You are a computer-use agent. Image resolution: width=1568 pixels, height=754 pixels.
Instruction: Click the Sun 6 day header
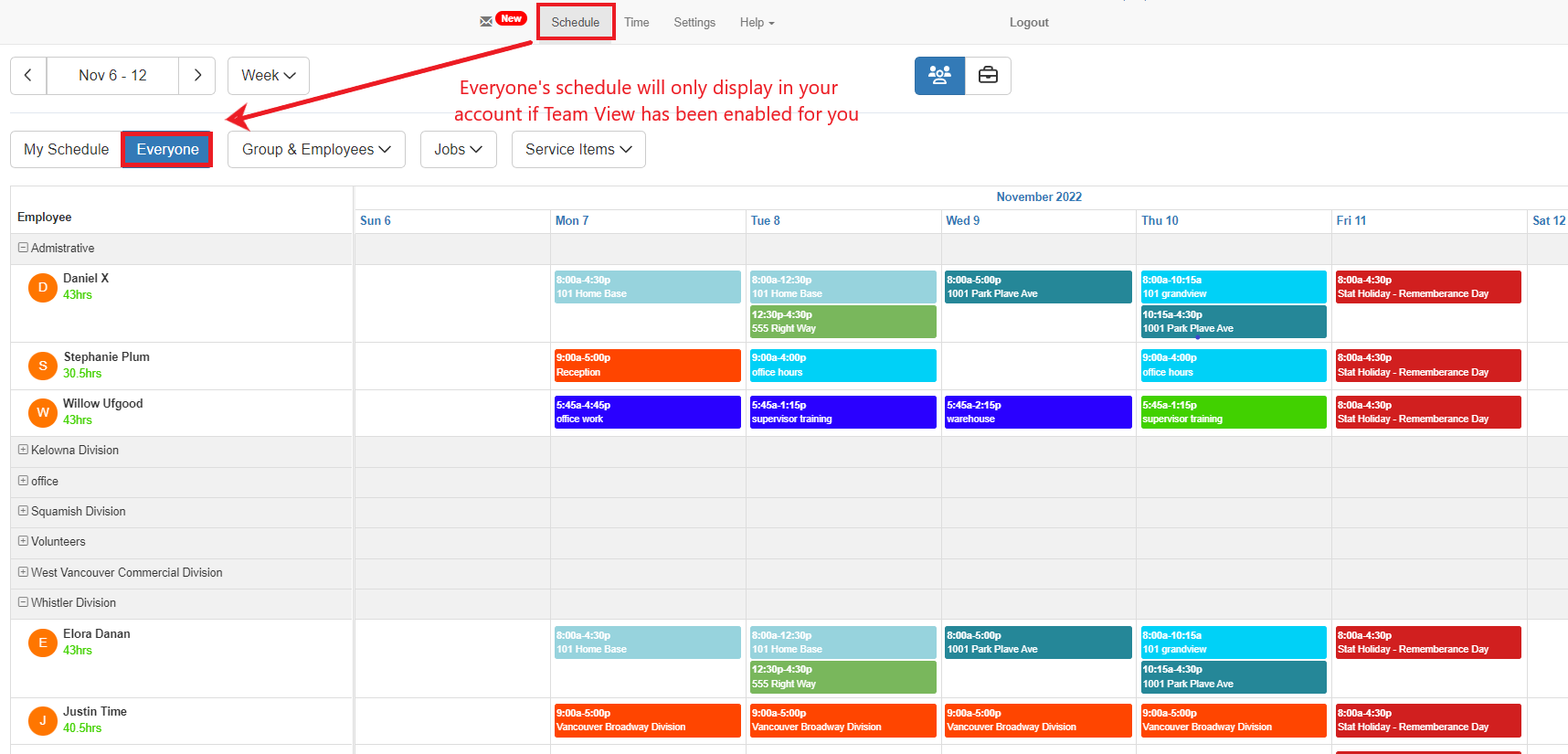pyautogui.click(x=376, y=220)
